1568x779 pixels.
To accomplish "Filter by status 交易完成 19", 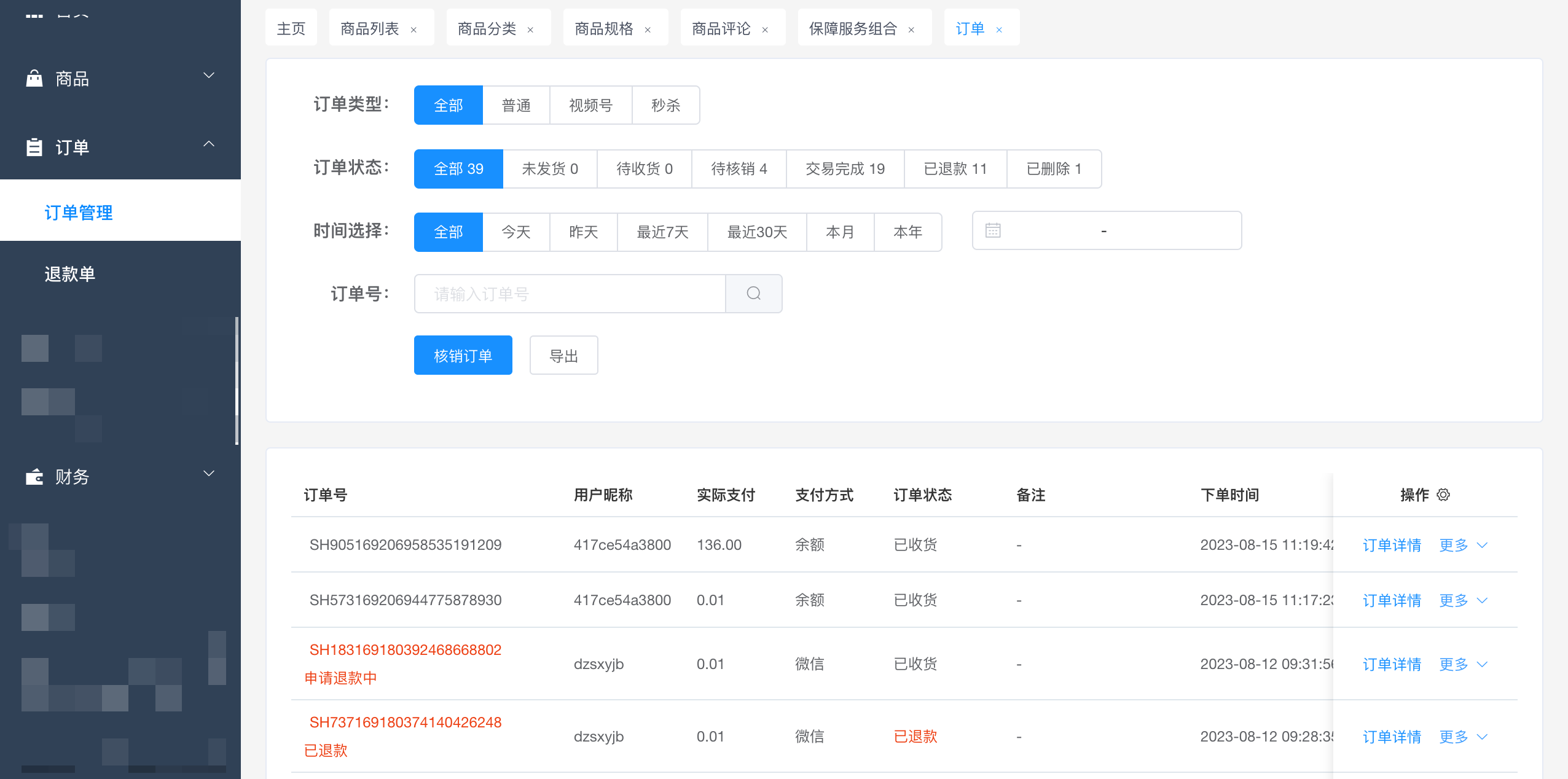I will pyautogui.click(x=845, y=168).
